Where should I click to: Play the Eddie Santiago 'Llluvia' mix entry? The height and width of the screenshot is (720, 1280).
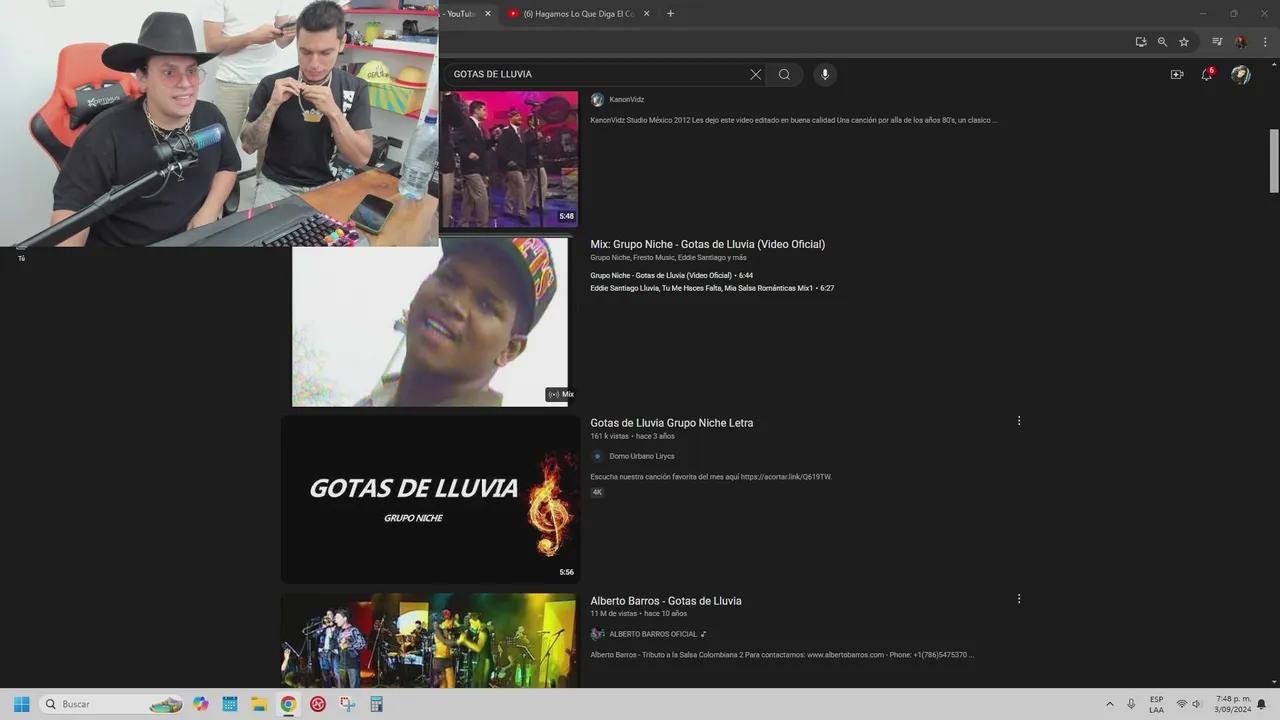point(712,288)
